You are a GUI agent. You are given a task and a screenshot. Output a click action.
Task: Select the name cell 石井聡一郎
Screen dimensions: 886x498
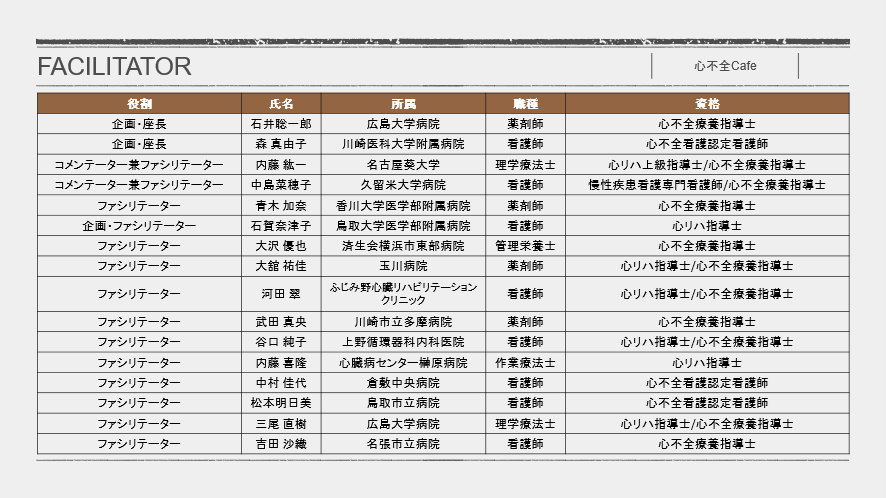281,125
